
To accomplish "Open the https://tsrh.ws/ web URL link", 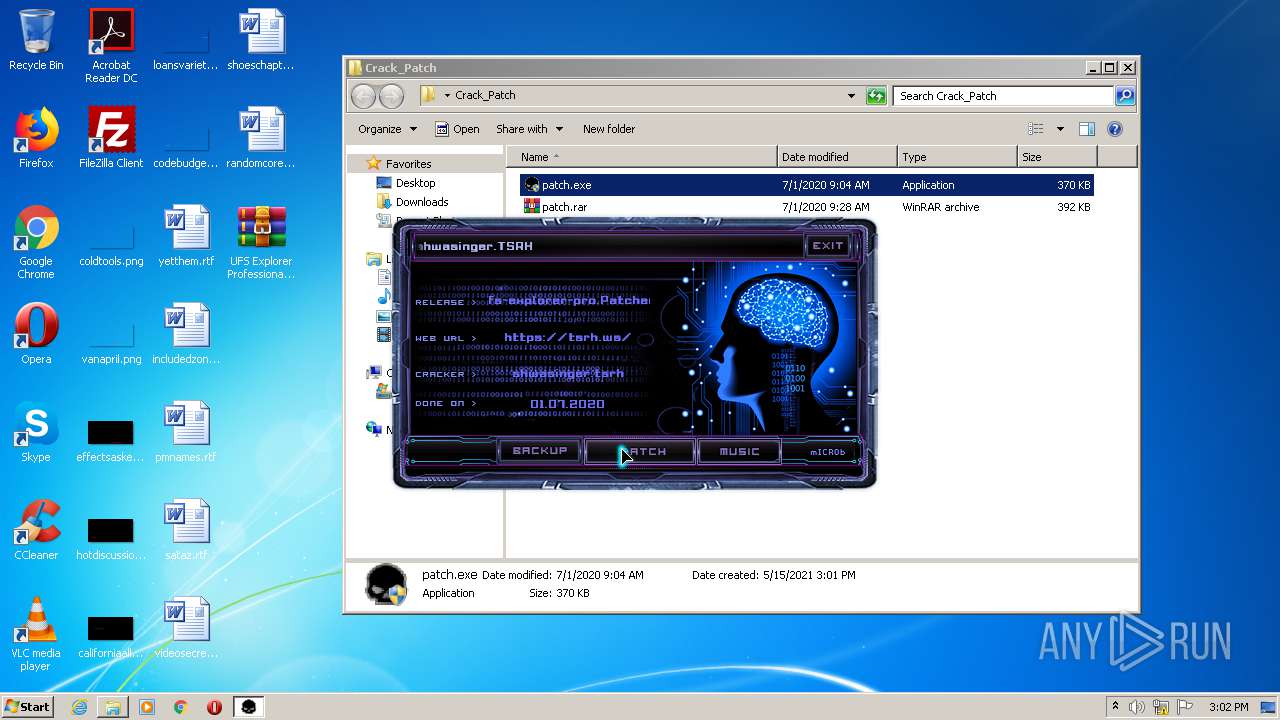I will point(567,338).
